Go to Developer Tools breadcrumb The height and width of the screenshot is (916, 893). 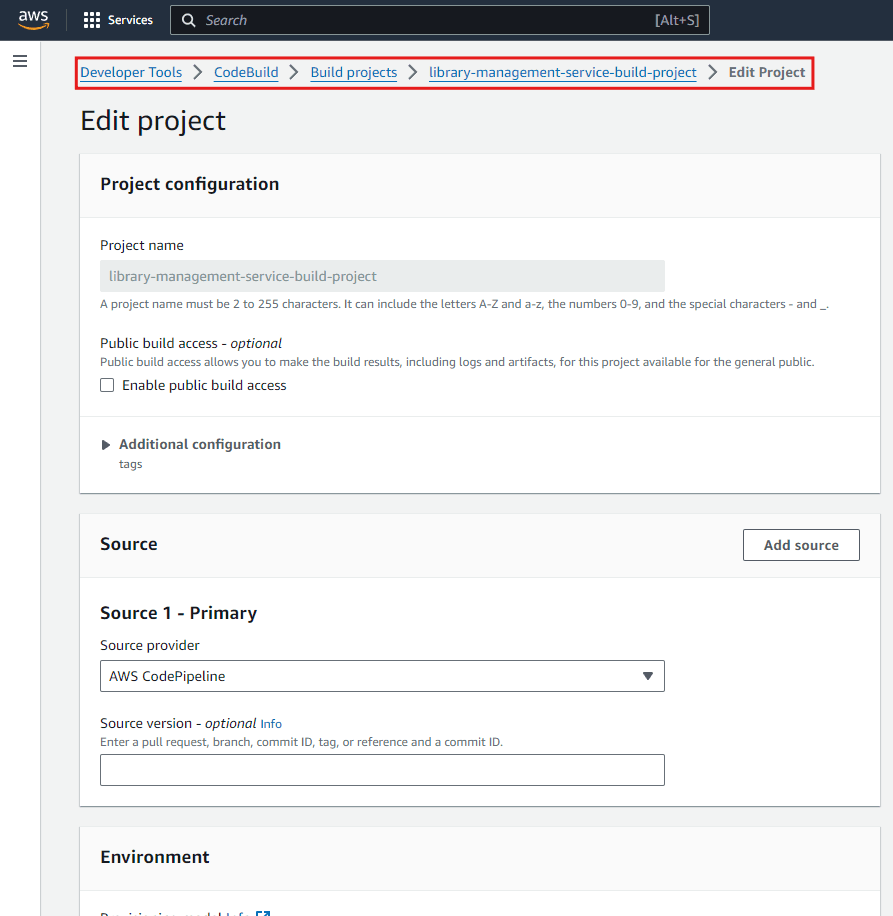click(131, 72)
